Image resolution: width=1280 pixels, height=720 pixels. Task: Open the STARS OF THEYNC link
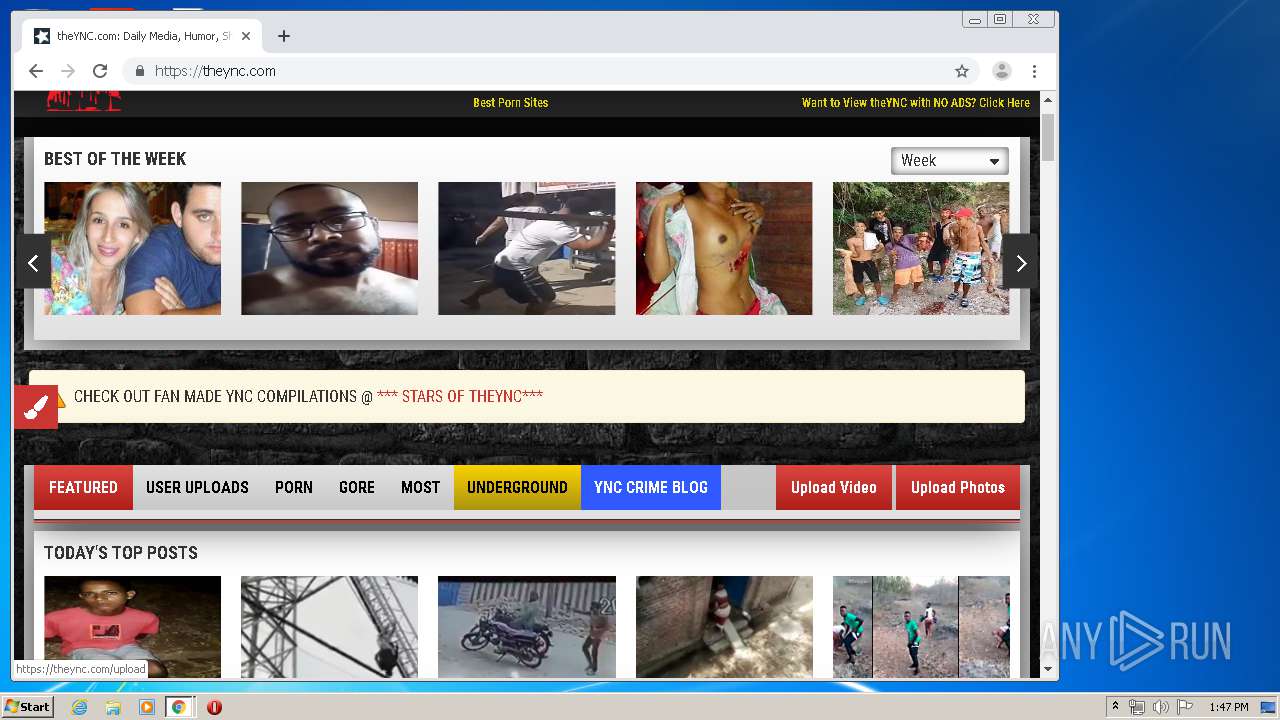coord(460,396)
